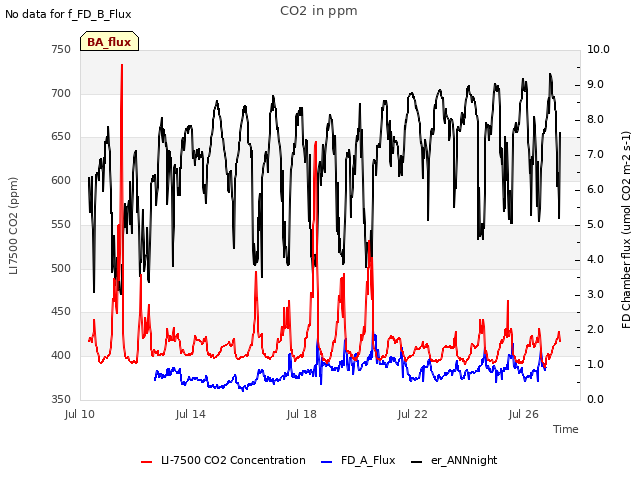Toggle FD_A_Flux legend entry
The image size is (640, 480).
[358, 460]
